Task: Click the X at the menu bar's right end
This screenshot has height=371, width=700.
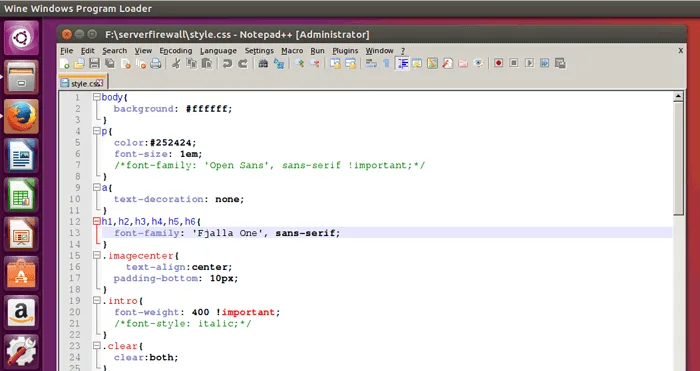Action: pyautogui.click(x=681, y=50)
